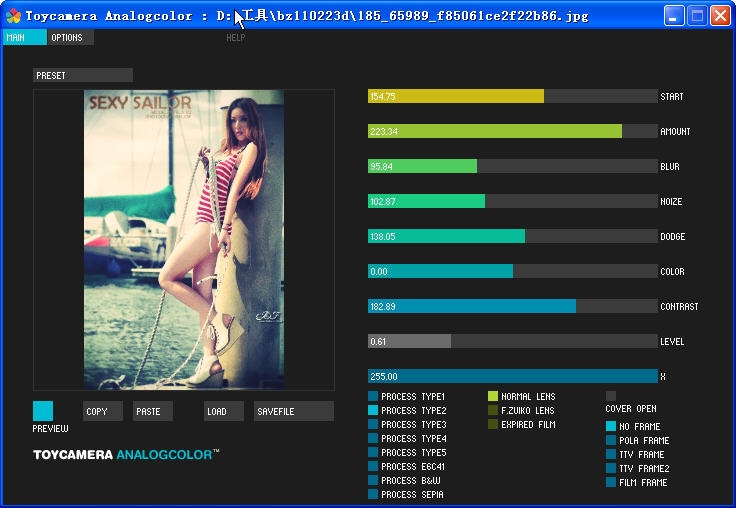Select PROCESS TYPE1

click(373, 396)
